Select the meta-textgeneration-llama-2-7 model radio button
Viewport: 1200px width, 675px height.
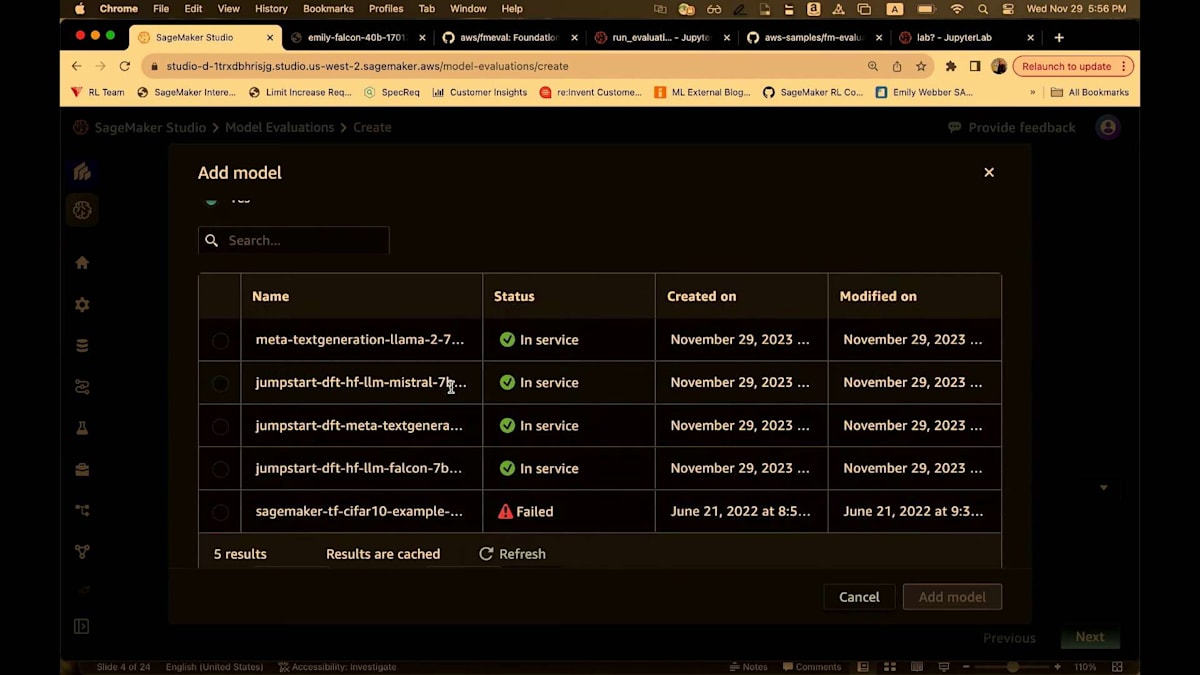click(x=220, y=341)
